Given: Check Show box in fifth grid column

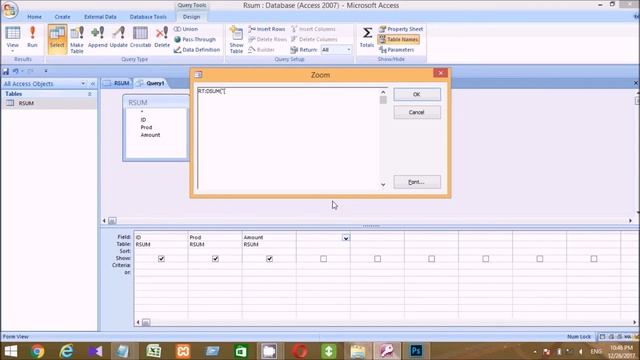Looking at the screenshot, I should (378, 259).
